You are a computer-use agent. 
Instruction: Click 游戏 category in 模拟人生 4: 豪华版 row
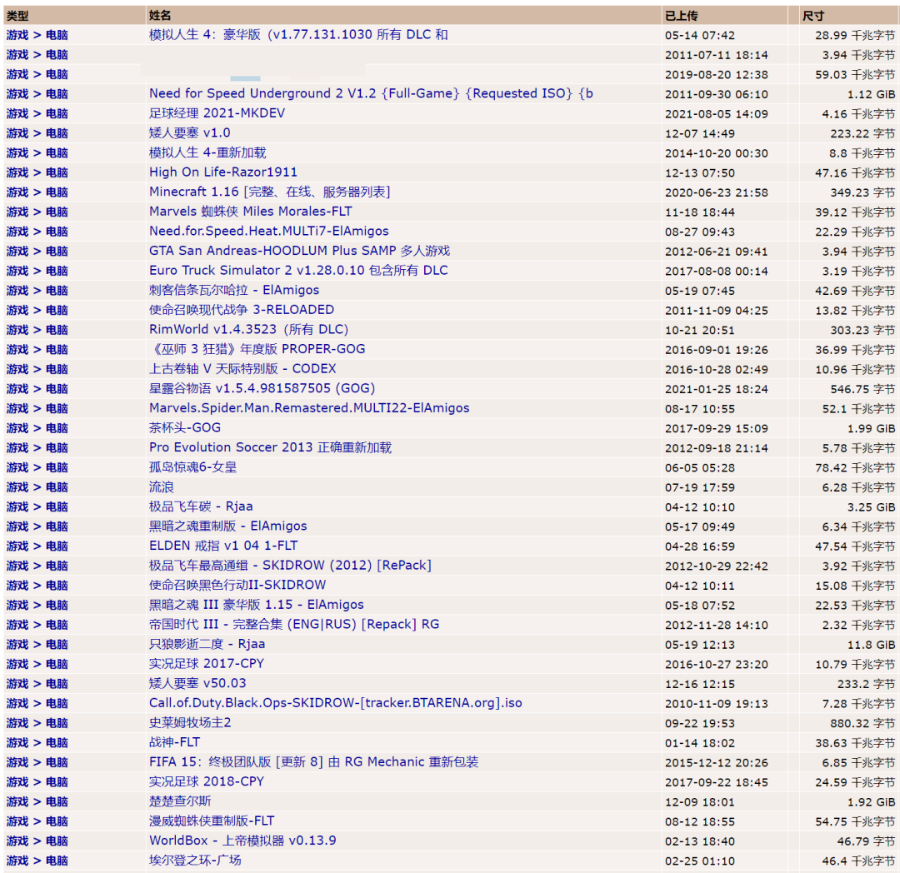coord(17,35)
